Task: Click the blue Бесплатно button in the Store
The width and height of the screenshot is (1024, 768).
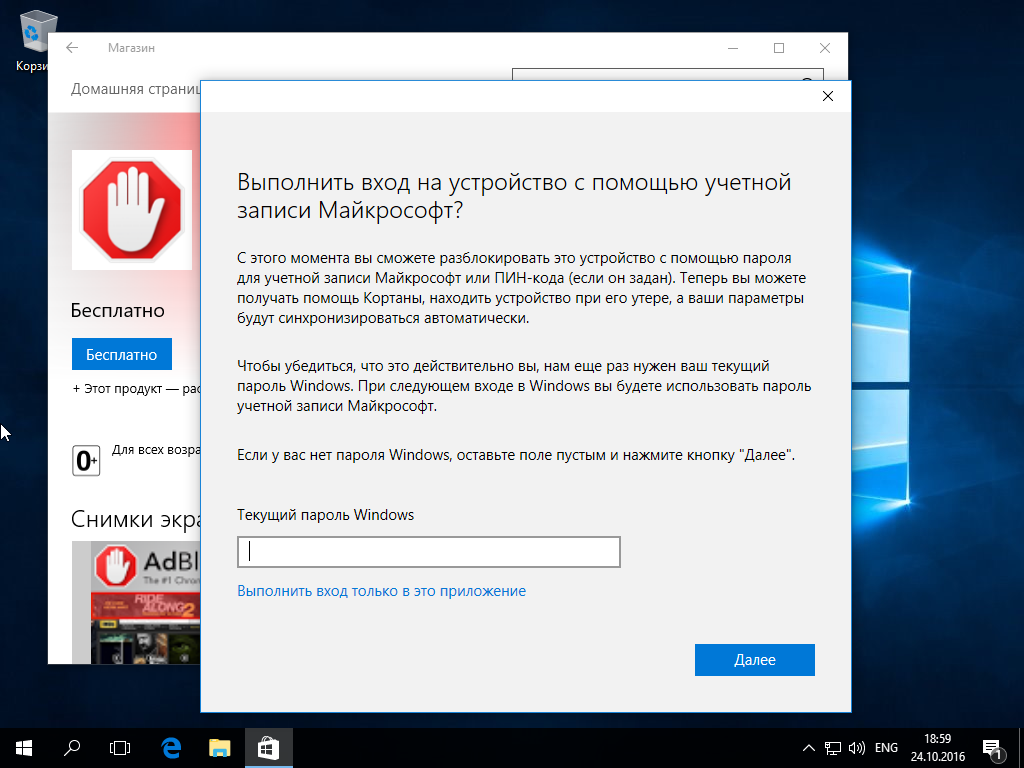Action: [121, 355]
